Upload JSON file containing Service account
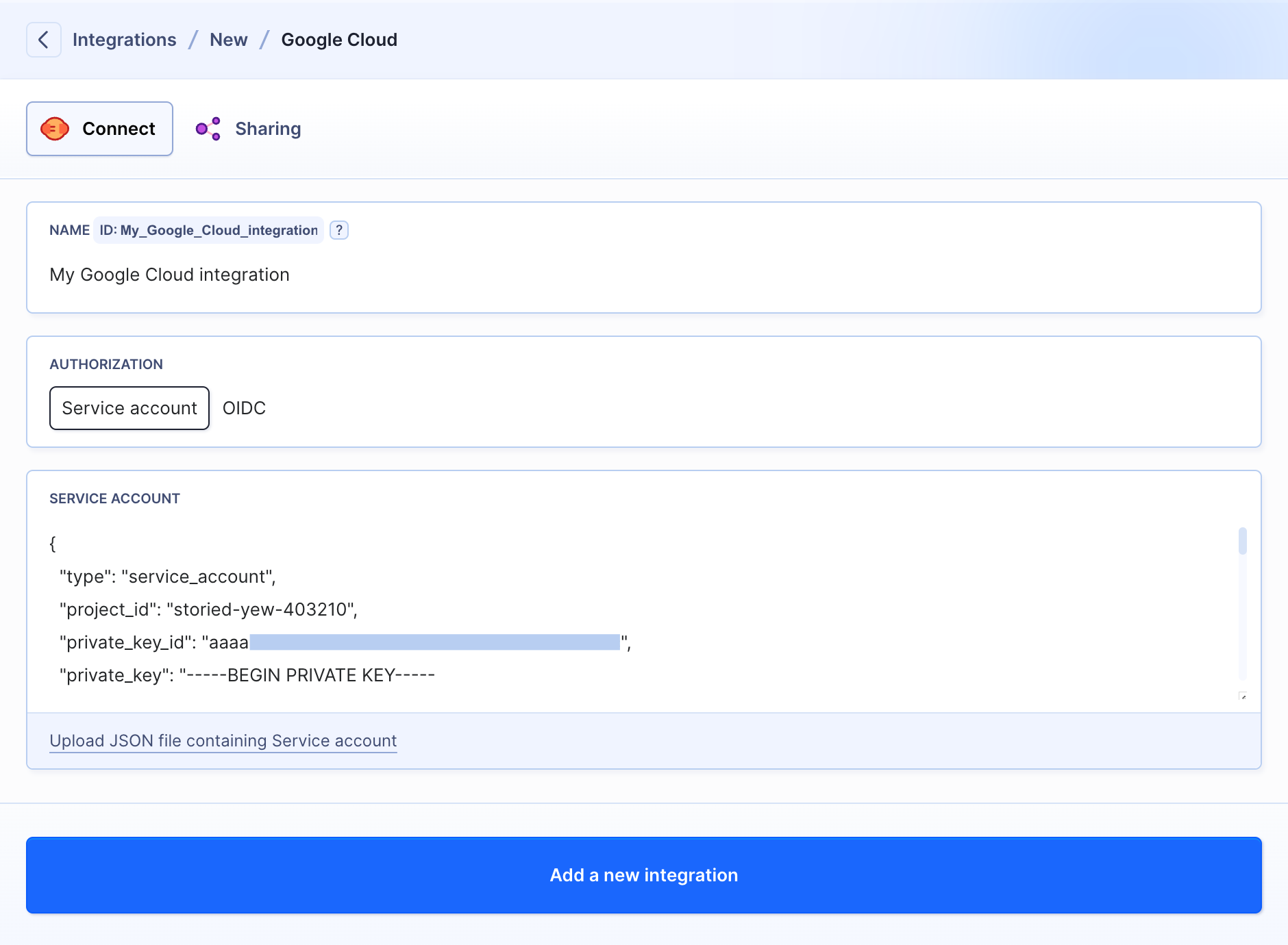 (x=223, y=741)
